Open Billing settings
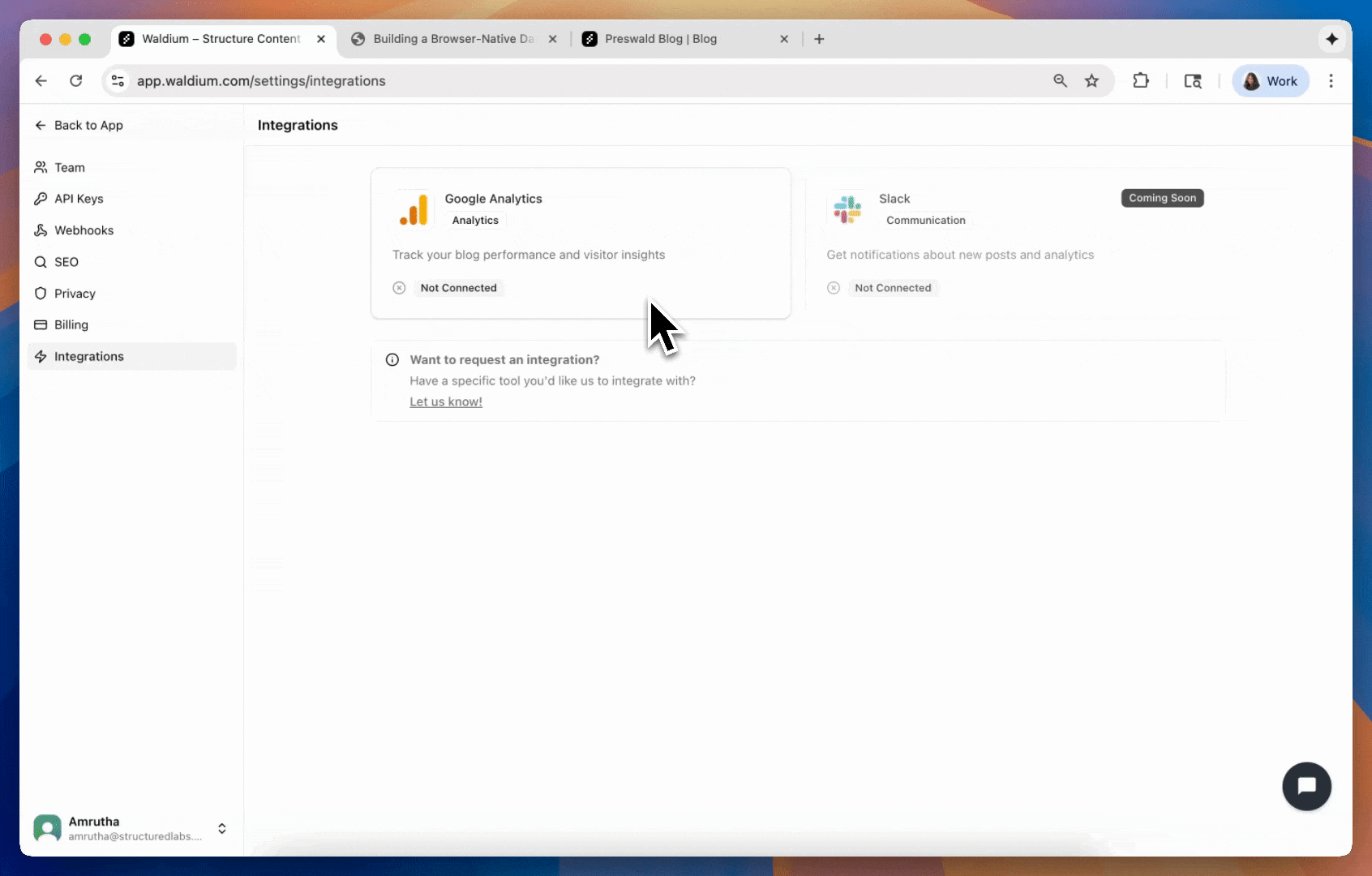 (71, 324)
